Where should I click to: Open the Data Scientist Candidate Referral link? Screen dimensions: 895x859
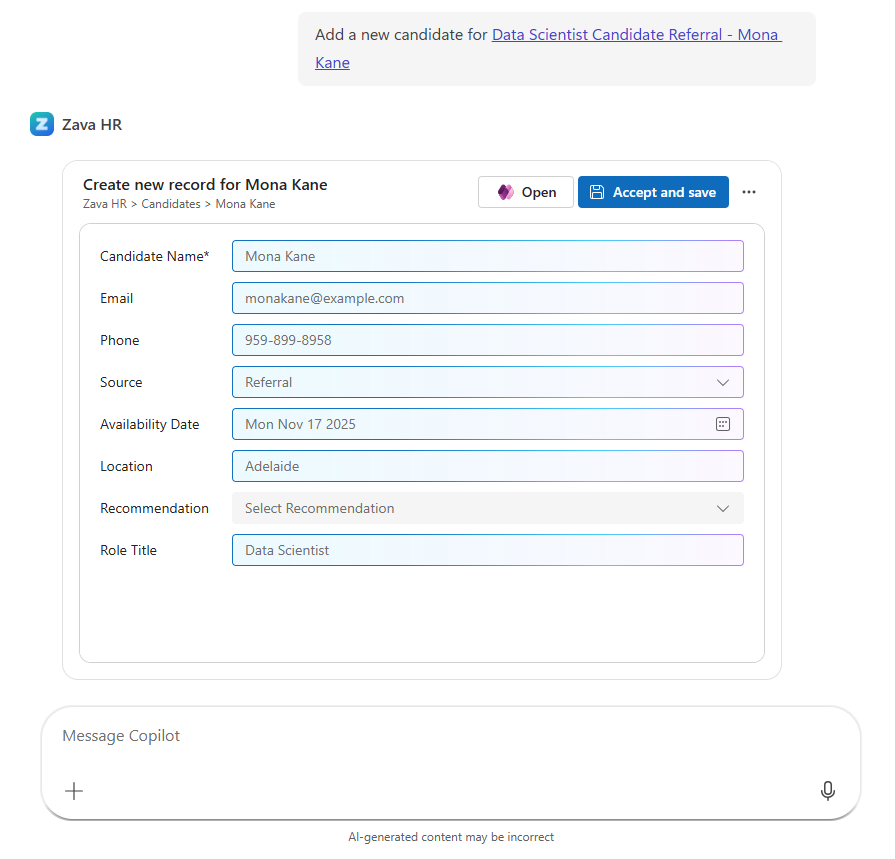[x=636, y=34]
